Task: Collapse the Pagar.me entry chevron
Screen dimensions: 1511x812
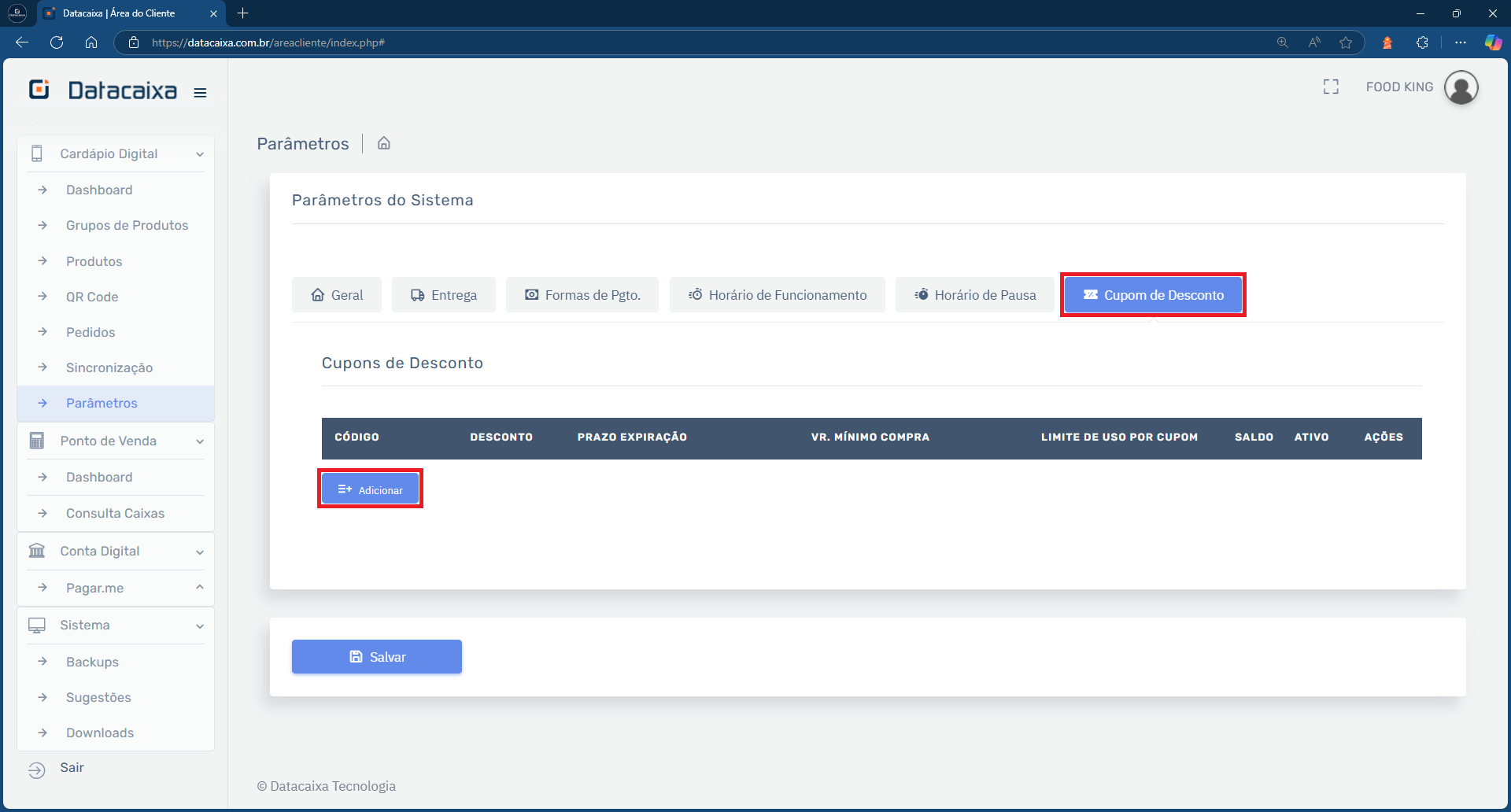Action: coord(198,588)
